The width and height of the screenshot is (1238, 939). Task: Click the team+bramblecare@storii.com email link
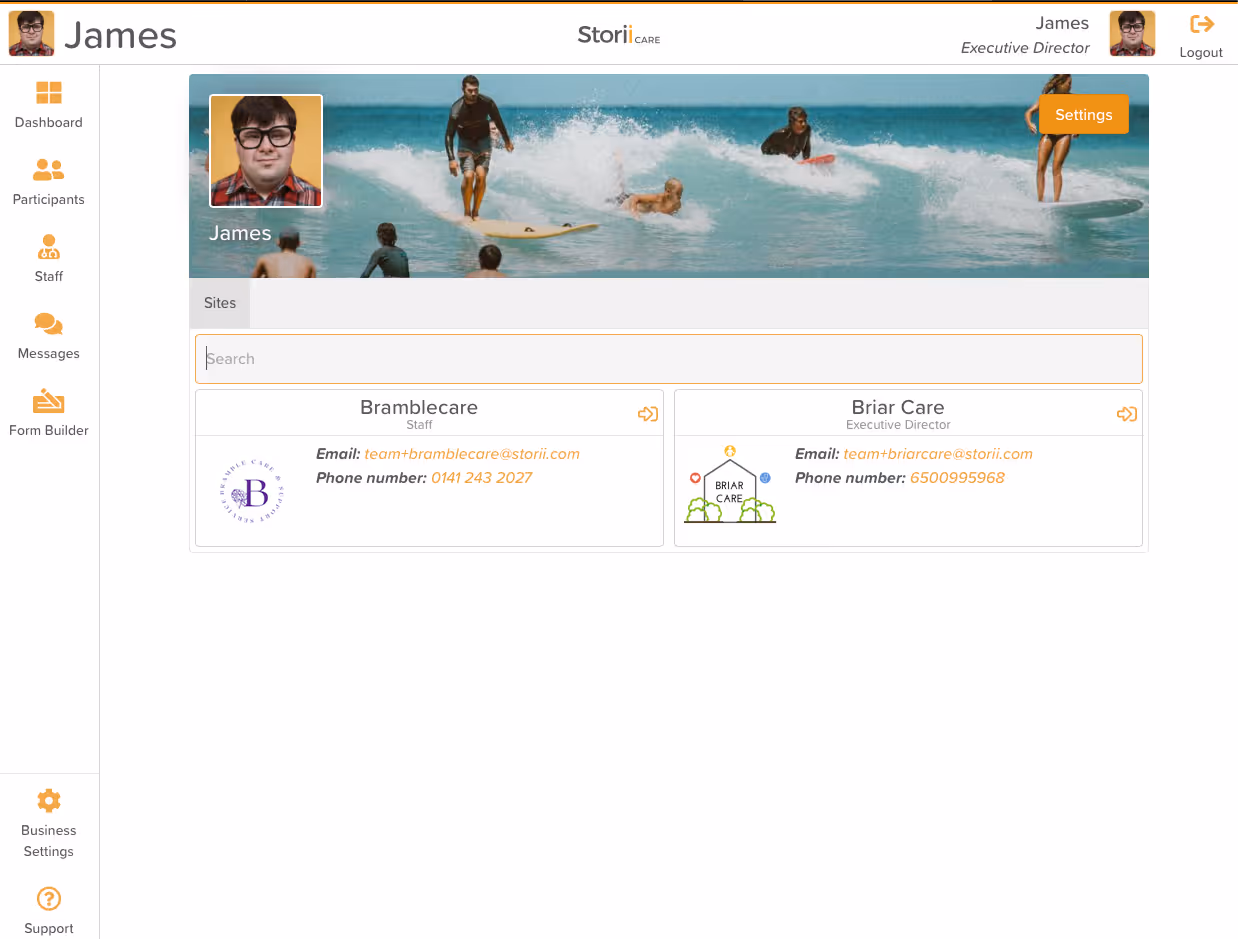coord(472,454)
